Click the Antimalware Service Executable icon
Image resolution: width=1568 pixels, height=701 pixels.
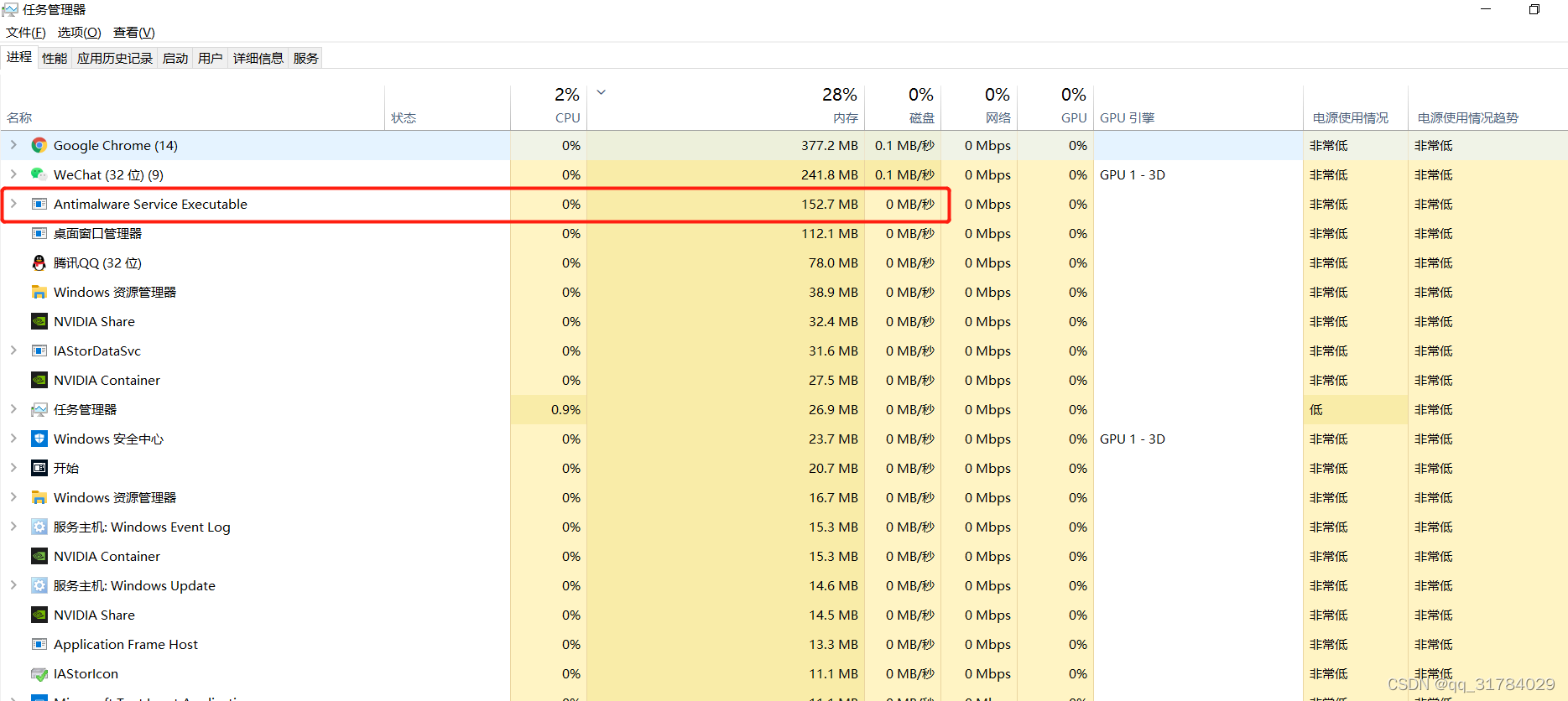coord(39,204)
